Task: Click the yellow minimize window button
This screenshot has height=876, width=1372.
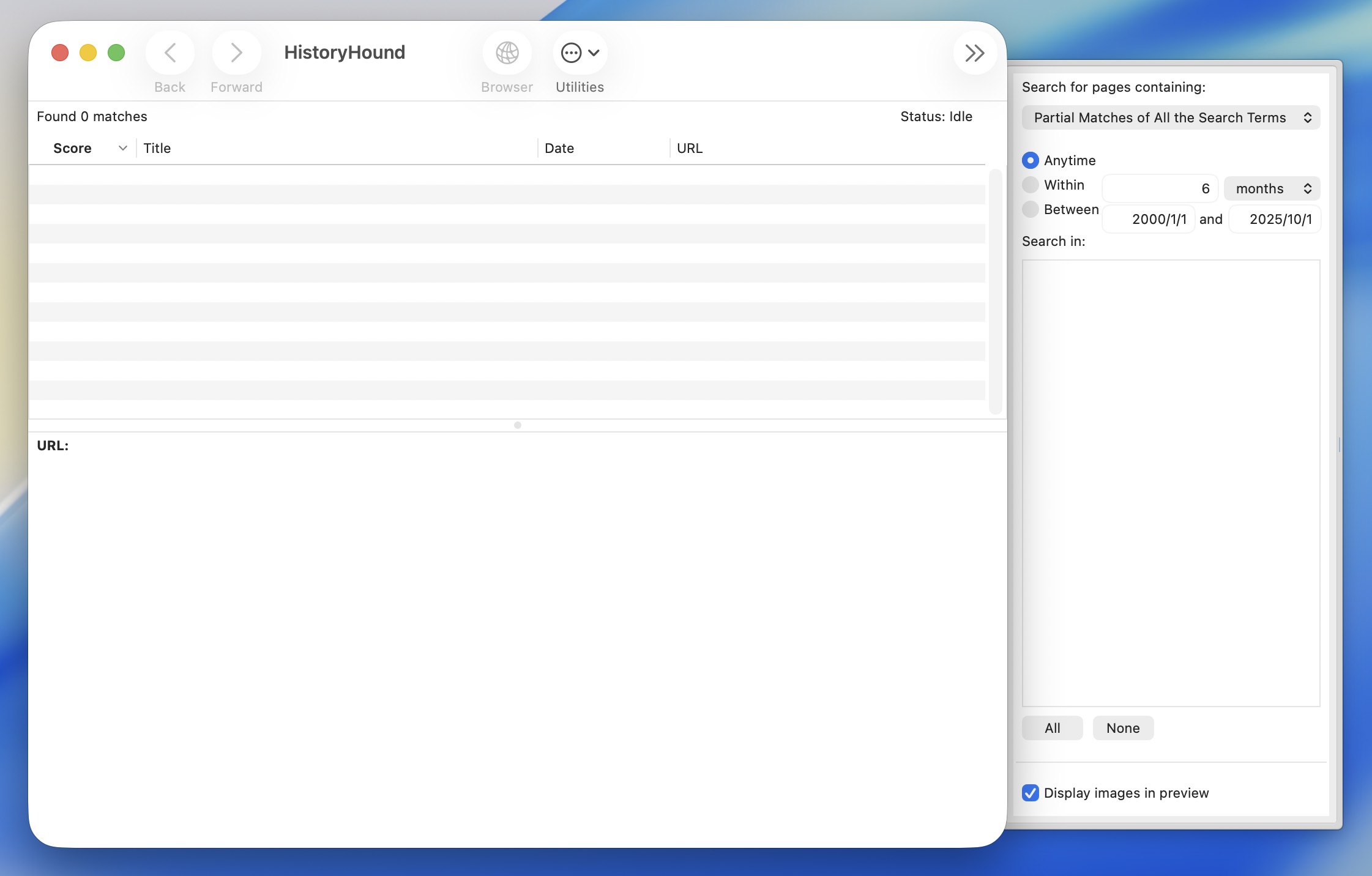Action: 88,53
